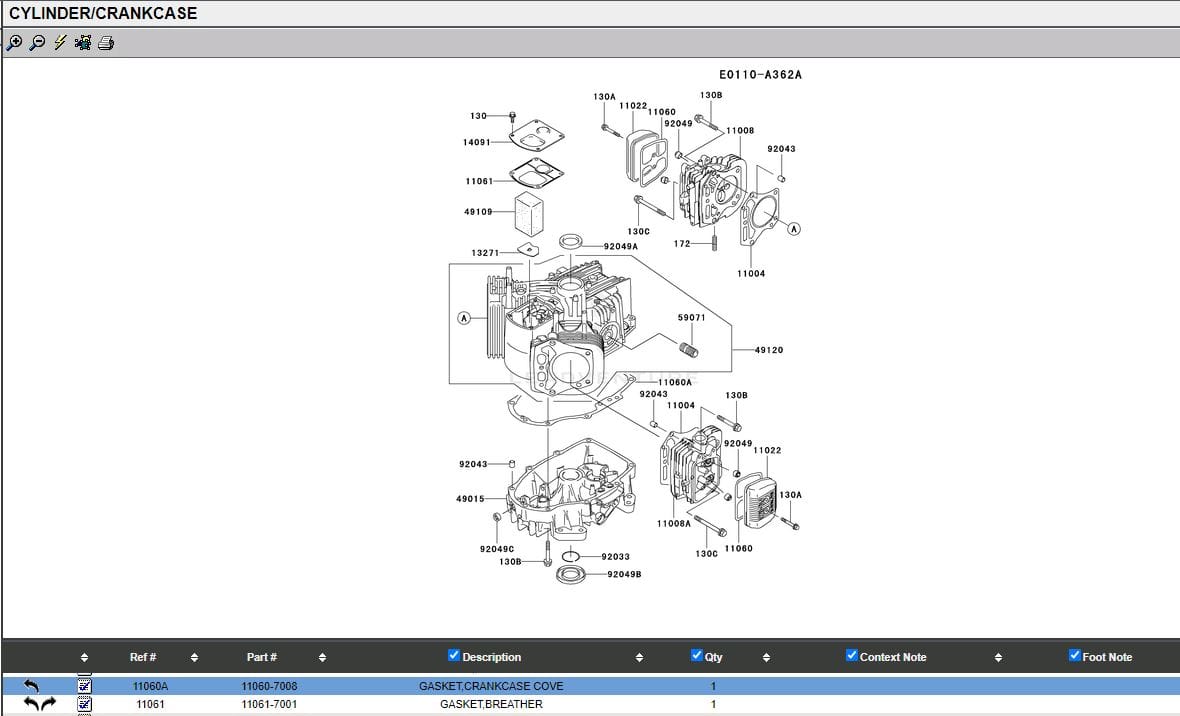This screenshot has width=1180, height=716.
Task: Click the lightning bolt toolbar icon
Action: click(x=60, y=43)
